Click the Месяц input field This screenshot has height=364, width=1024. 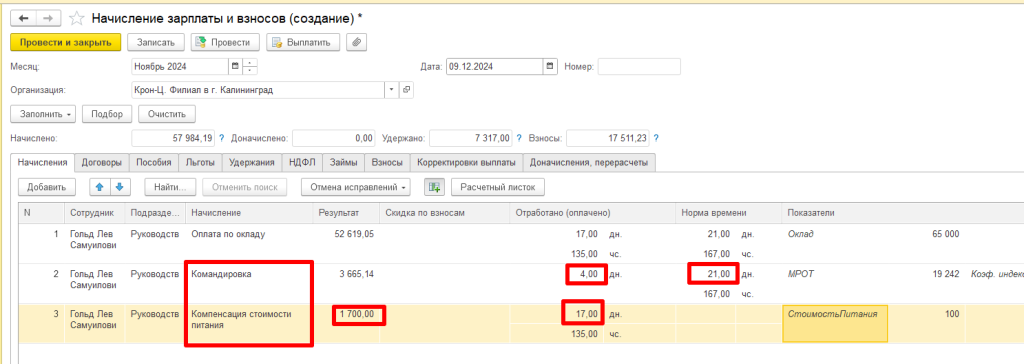180,66
